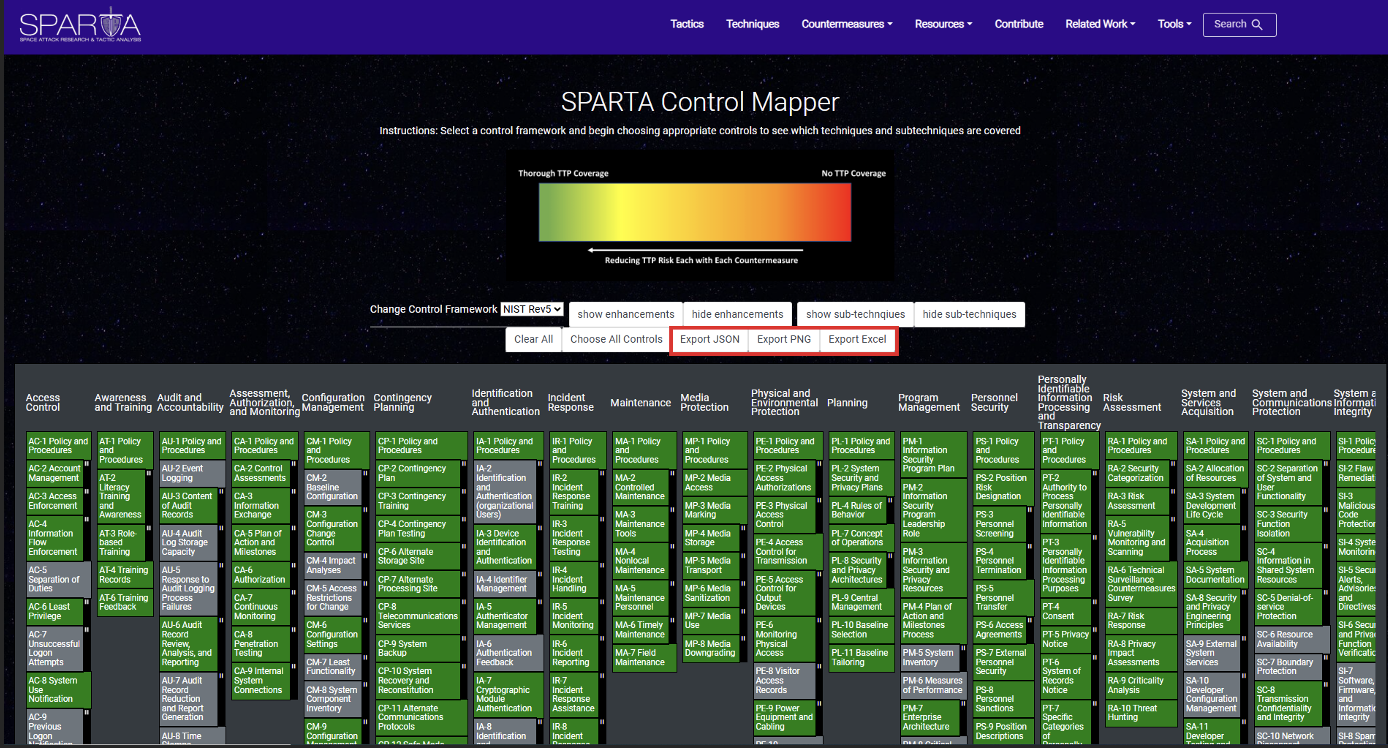Click the Risk Assessment column heading
Image resolution: width=1388 pixels, height=748 pixels.
pyautogui.click(x=1132, y=402)
